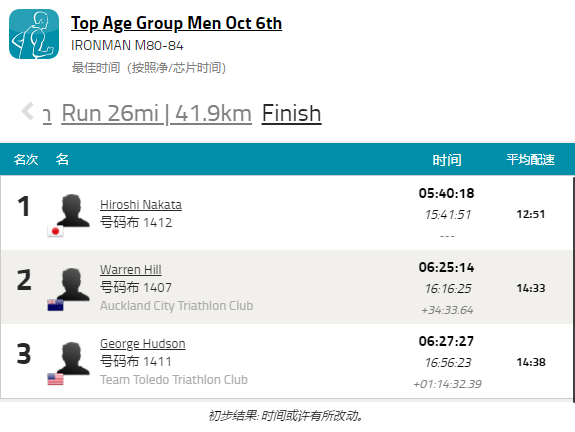This screenshot has width=575, height=432.
Task: Open Hiroshi Nakata's profile link
Action: click(x=141, y=205)
